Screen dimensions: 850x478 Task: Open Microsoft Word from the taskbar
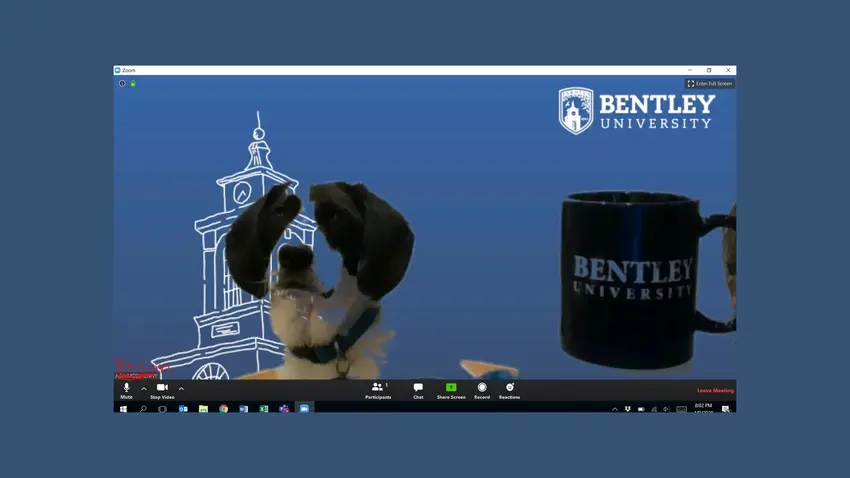click(x=243, y=409)
